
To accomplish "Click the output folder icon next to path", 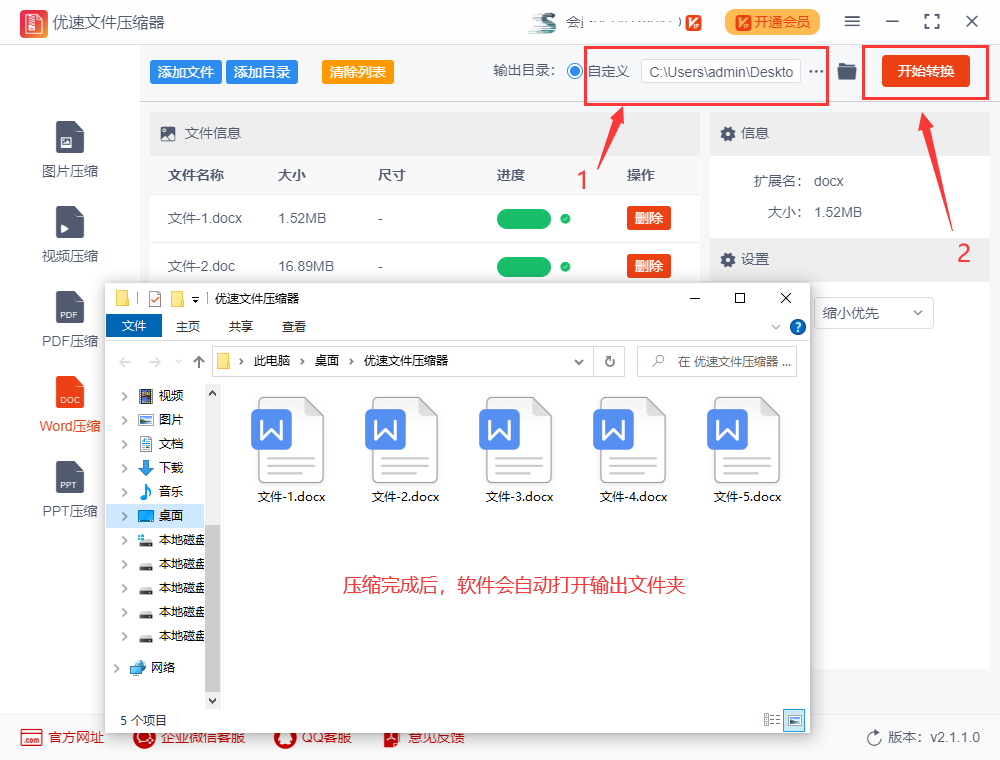I will click(x=846, y=71).
